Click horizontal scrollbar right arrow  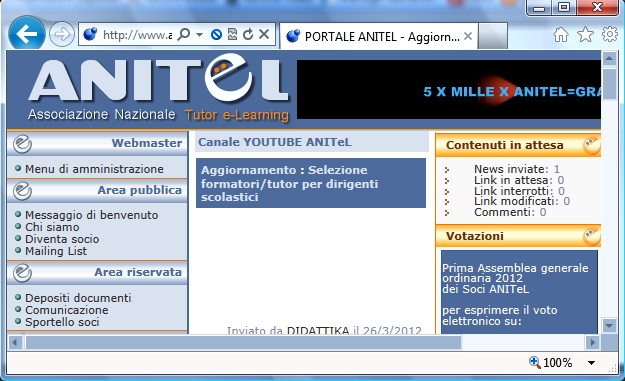coord(592,342)
